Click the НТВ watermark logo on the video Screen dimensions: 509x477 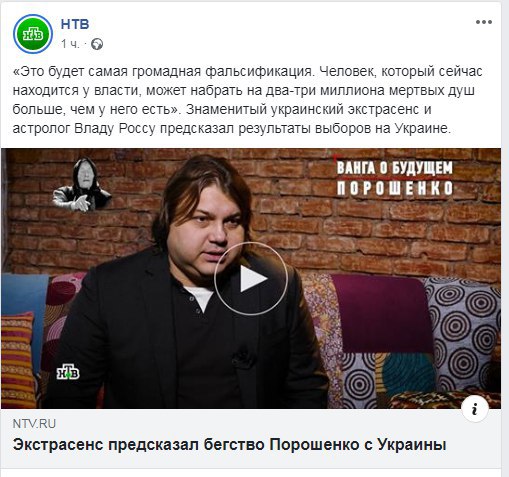68,372
